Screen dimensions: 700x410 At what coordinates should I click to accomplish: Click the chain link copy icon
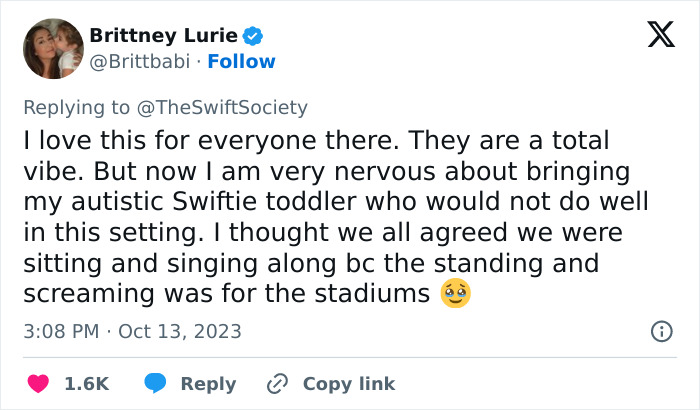(277, 384)
